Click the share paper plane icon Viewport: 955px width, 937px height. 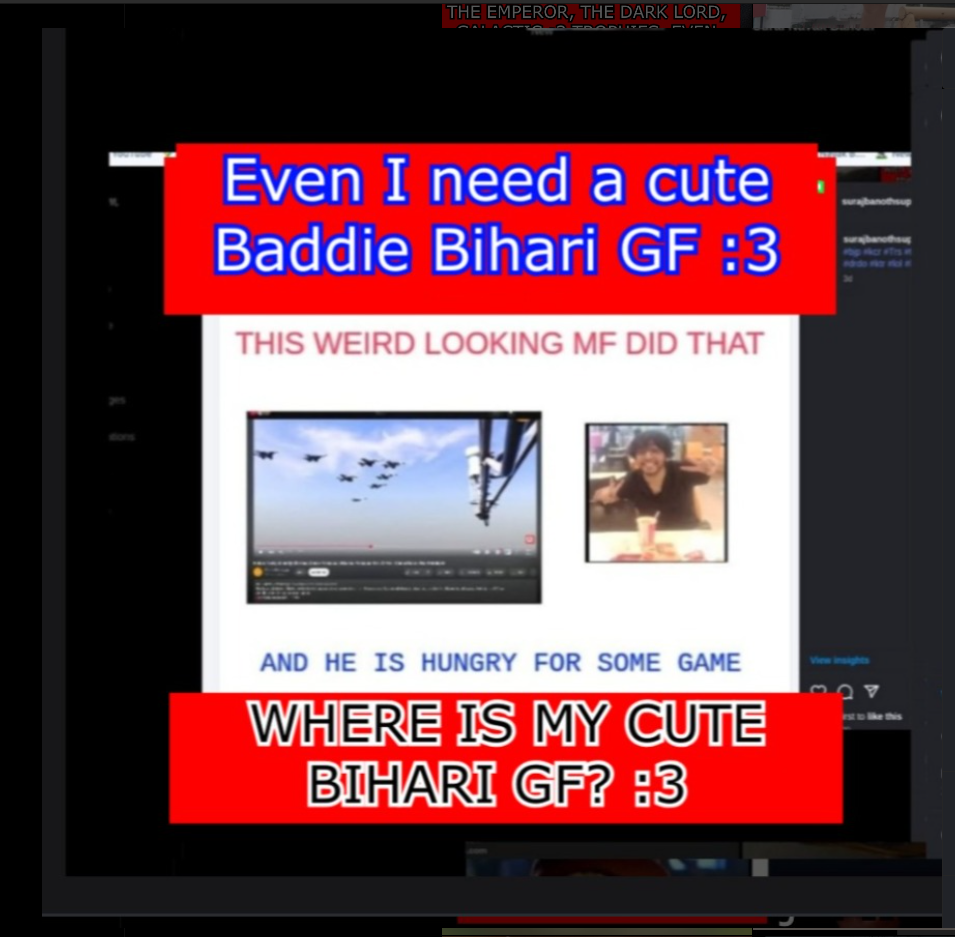[871, 692]
